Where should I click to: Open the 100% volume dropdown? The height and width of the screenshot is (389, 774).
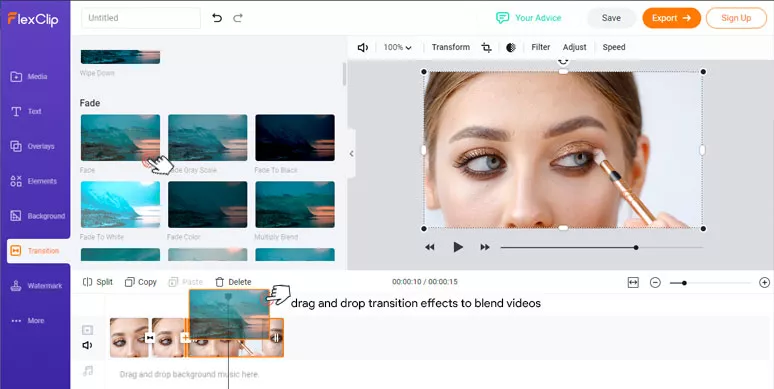click(398, 47)
